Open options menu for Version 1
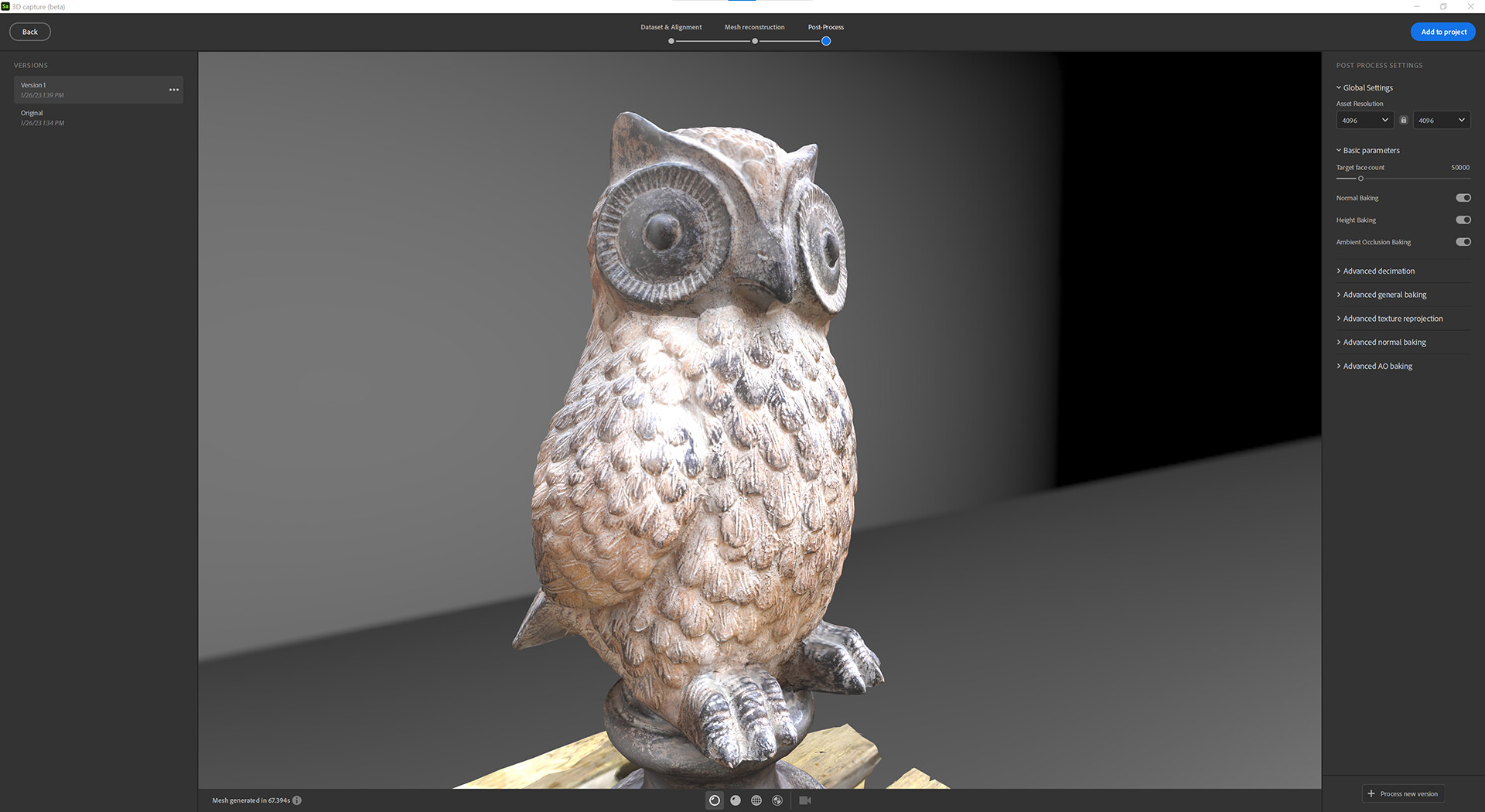The image size is (1485, 812). (174, 90)
